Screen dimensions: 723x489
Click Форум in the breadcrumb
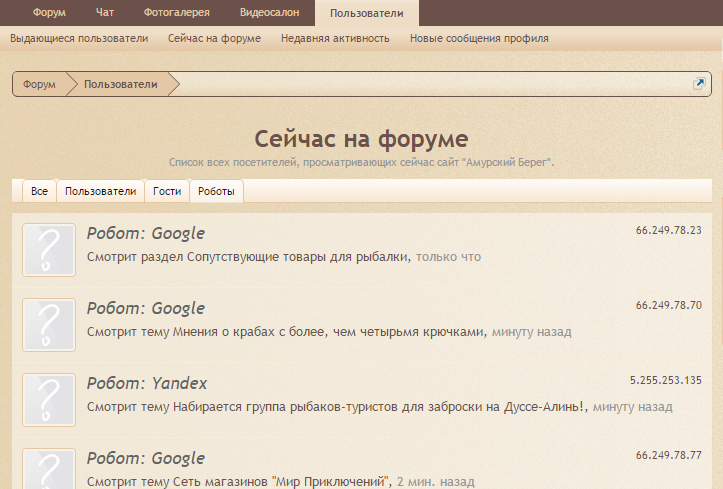(39, 84)
